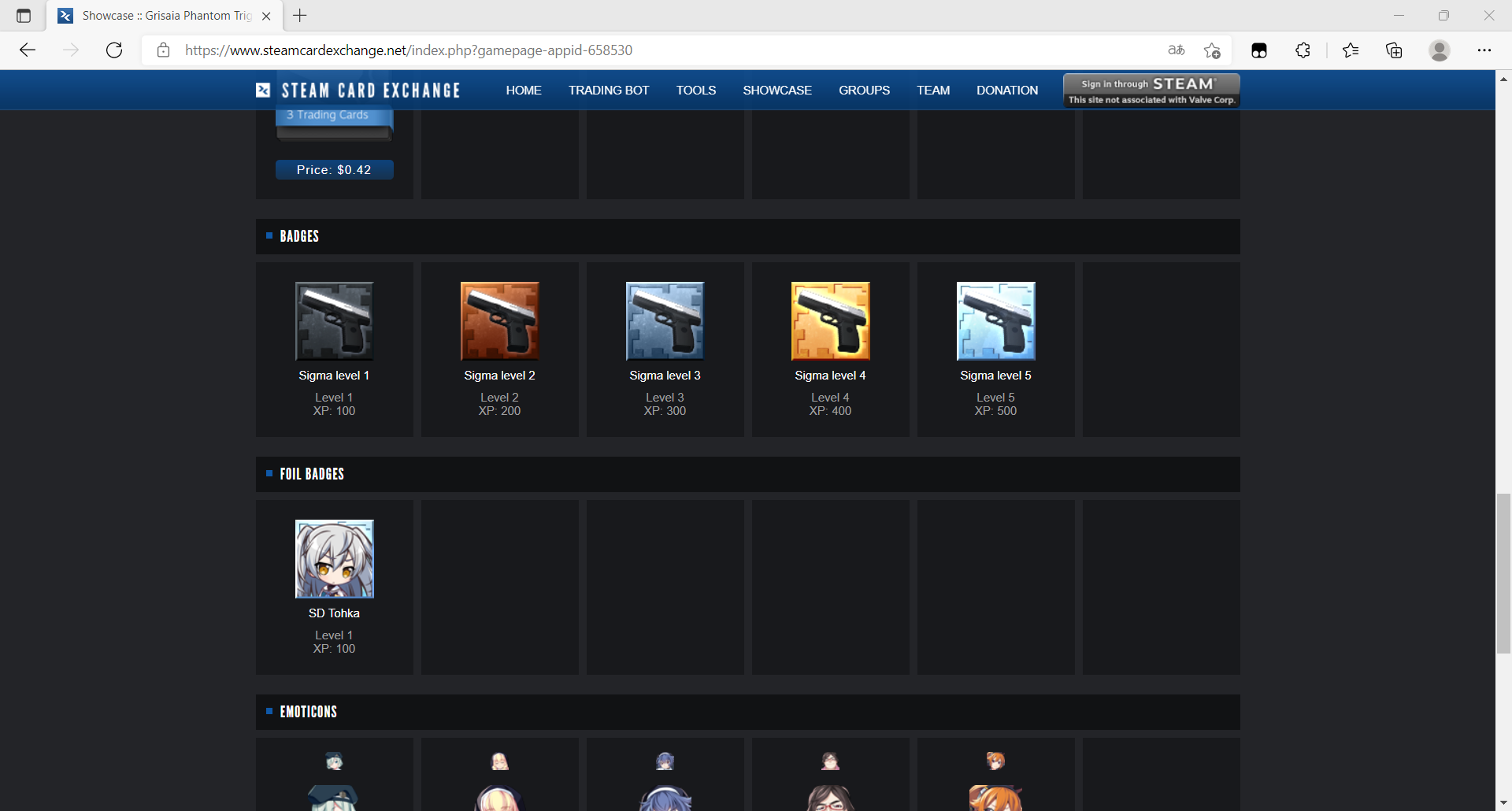This screenshot has width=1512, height=811.
Task: Click second small blonde emoticon
Action: [x=500, y=761]
